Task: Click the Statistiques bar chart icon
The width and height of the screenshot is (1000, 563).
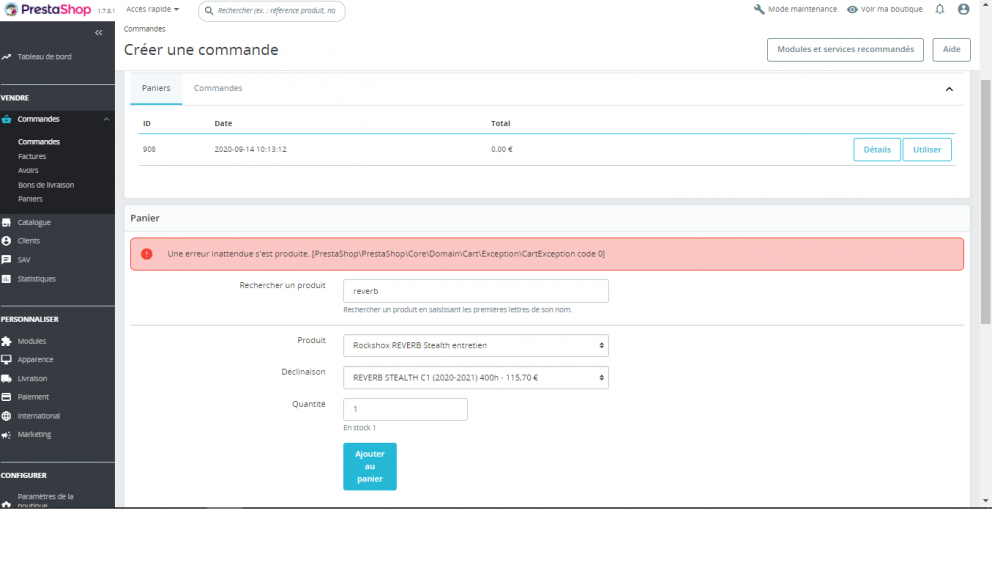Action: [6, 279]
